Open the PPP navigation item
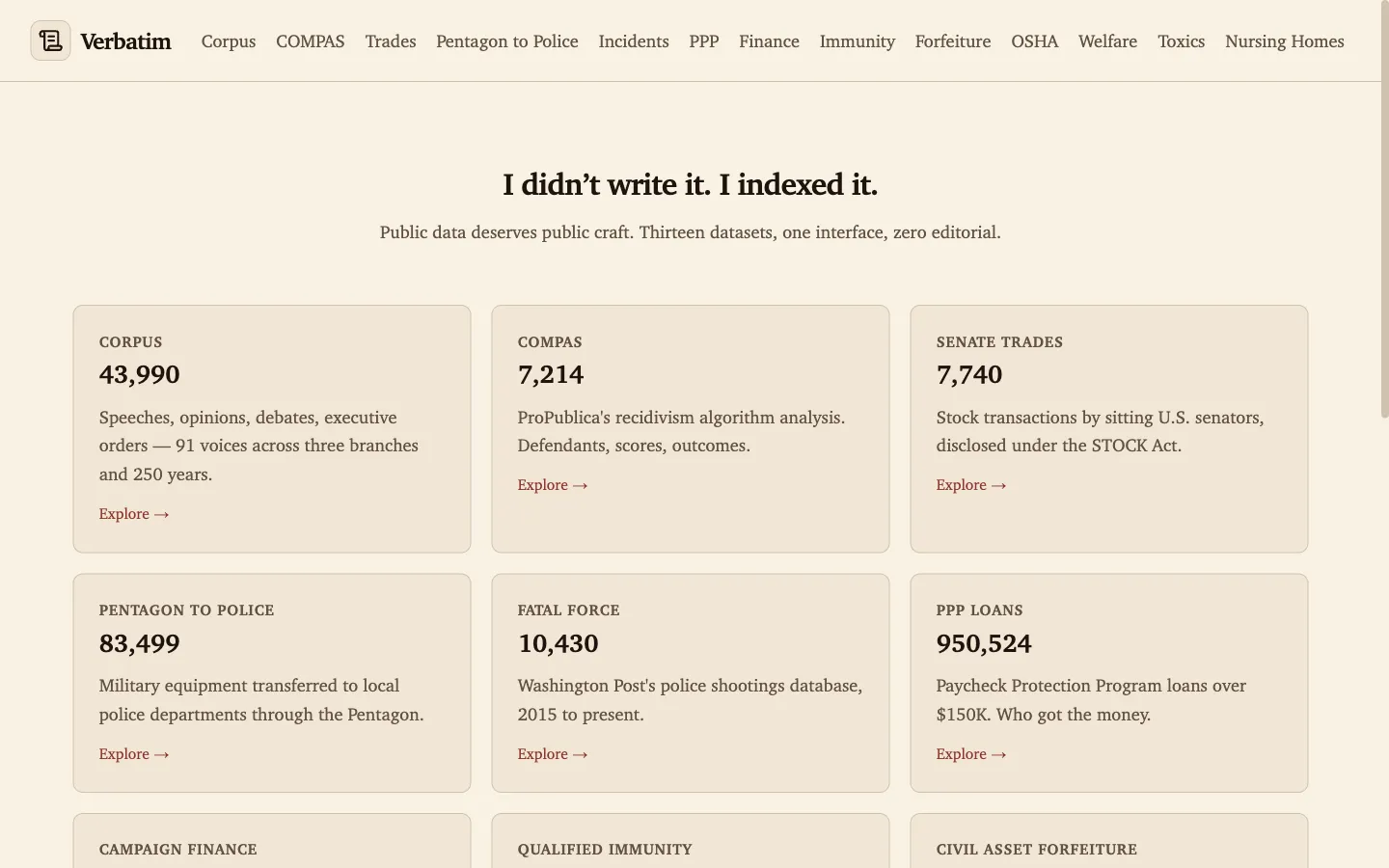Image resolution: width=1389 pixels, height=868 pixels. point(703,41)
